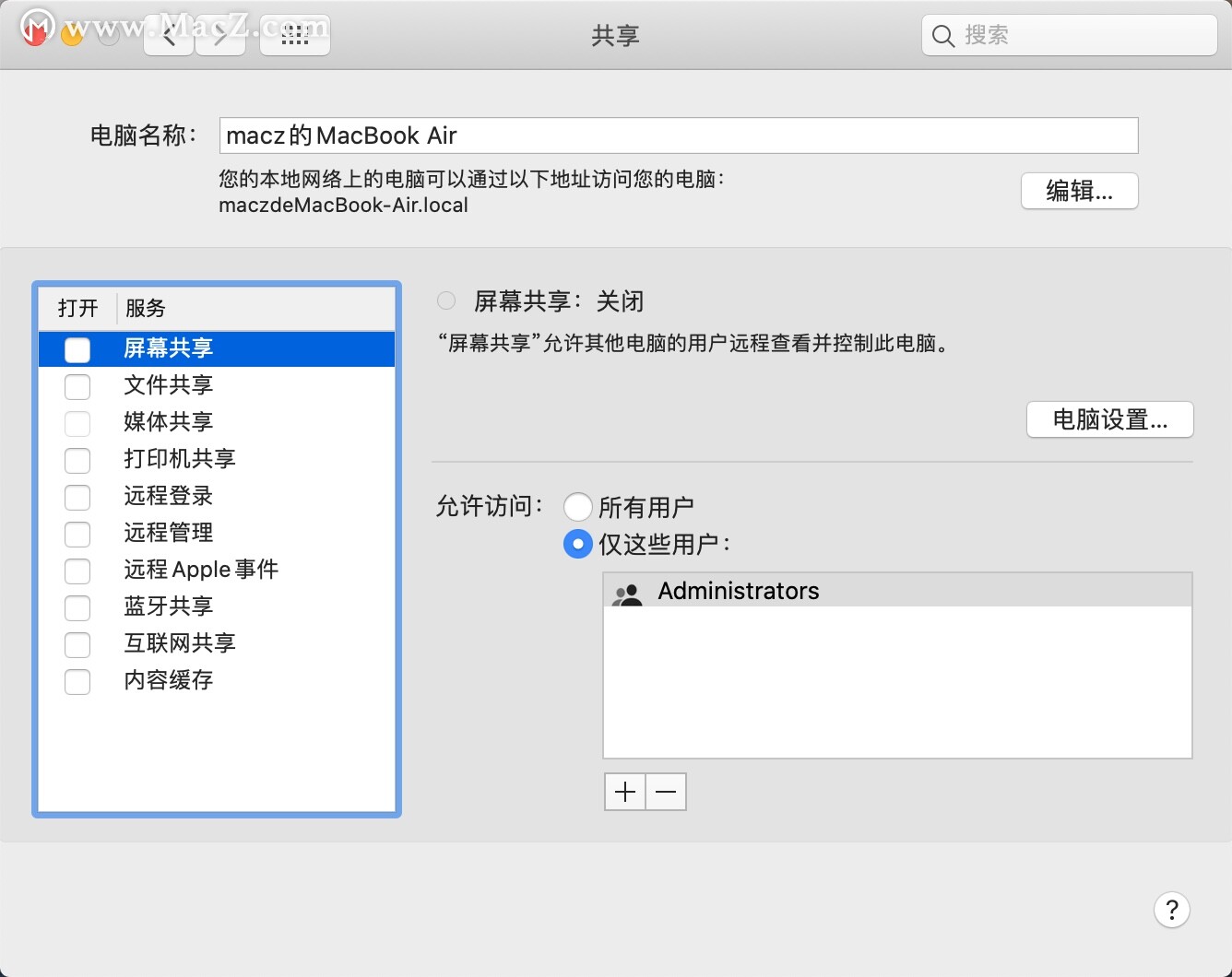The height and width of the screenshot is (977, 1232).
Task: Add a user with the plus button
Action: tap(624, 792)
